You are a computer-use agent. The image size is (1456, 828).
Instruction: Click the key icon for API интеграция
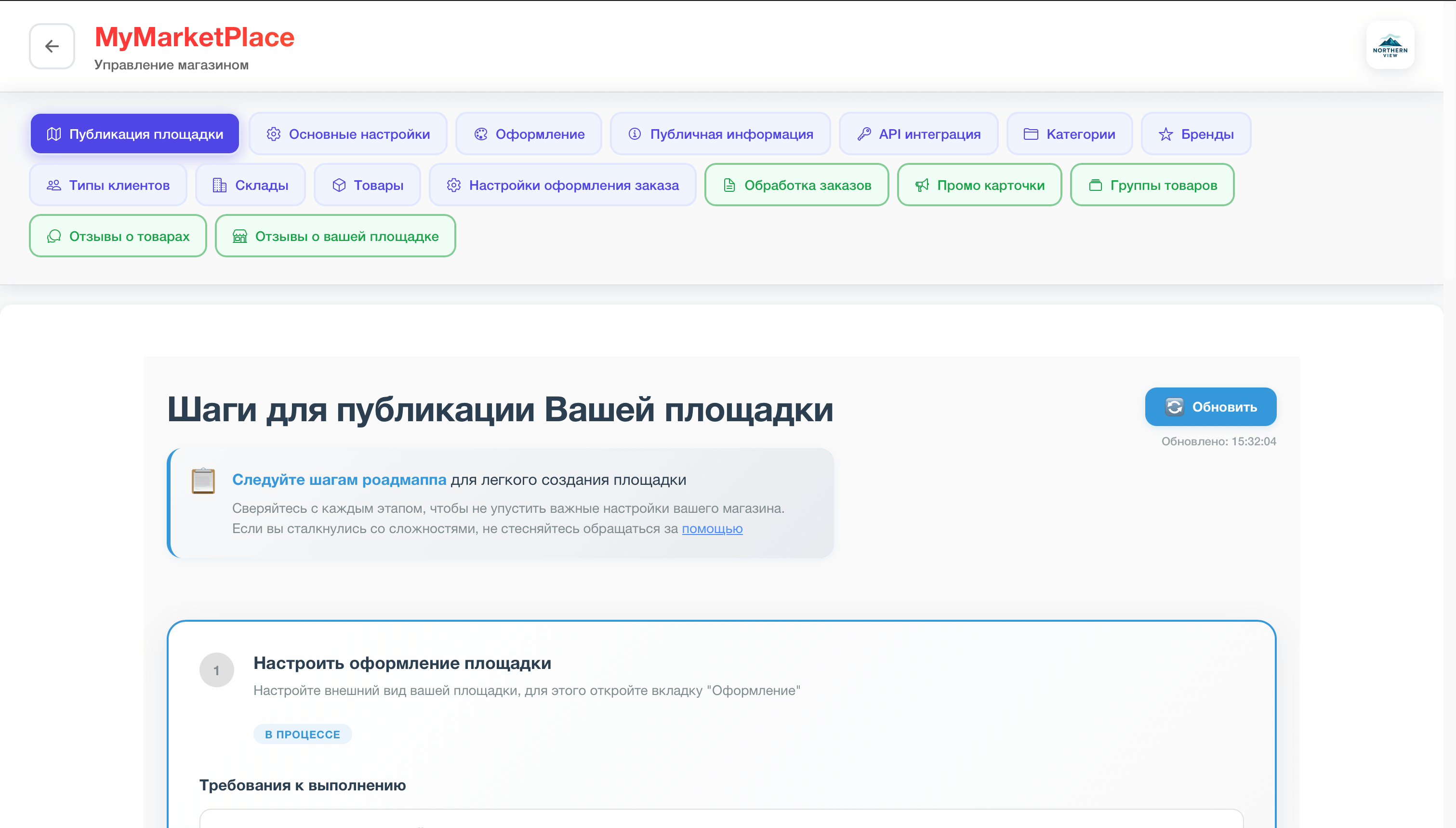[x=865, y=134]
